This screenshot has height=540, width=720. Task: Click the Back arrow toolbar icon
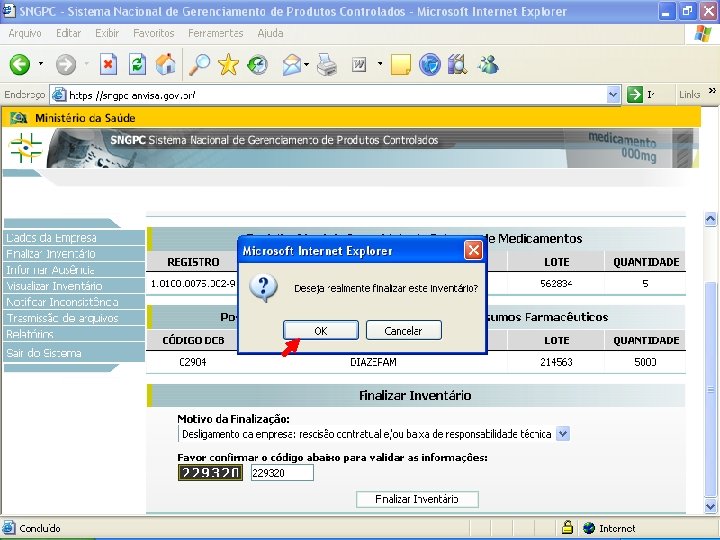(x=20, y=64)
